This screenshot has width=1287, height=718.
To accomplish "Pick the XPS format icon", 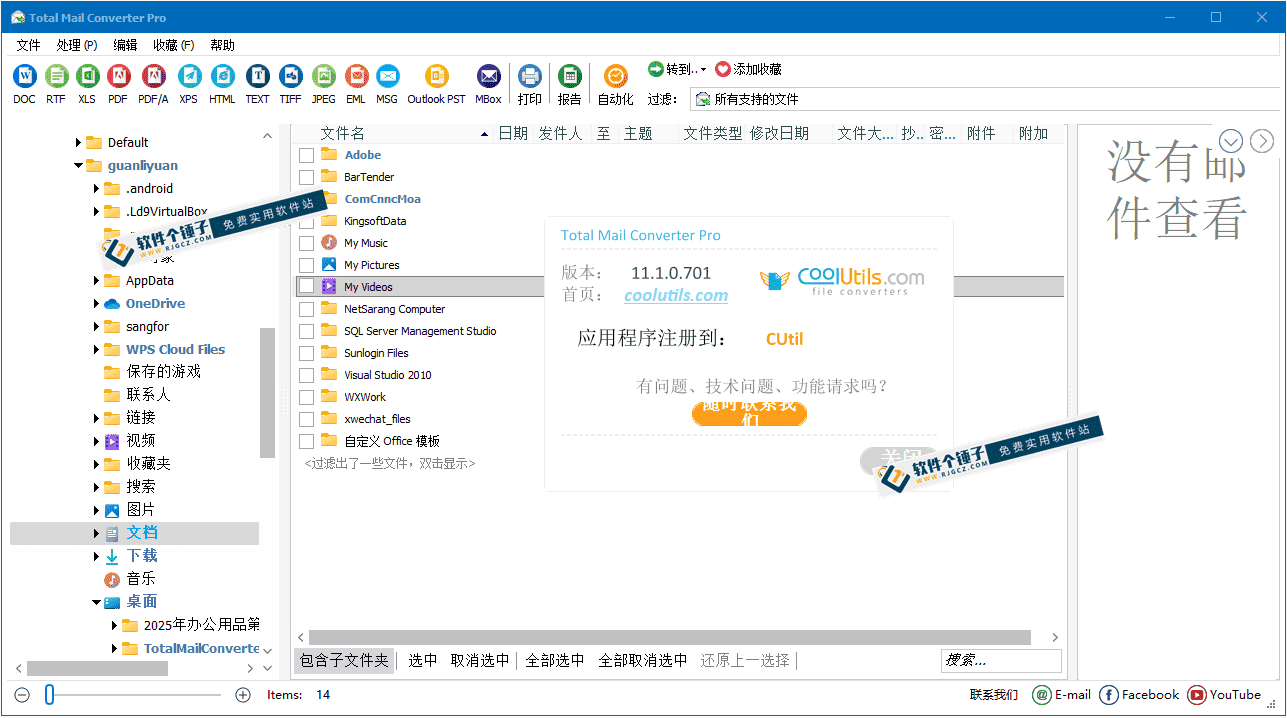I will click(x=189, y=76).
